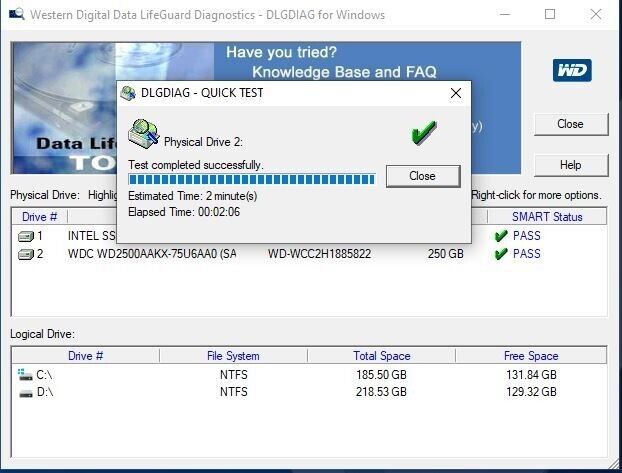The height and width of the screenshot is (473, 622).
Task: Click 131.84 GB free space value
Action: (531, 375)
